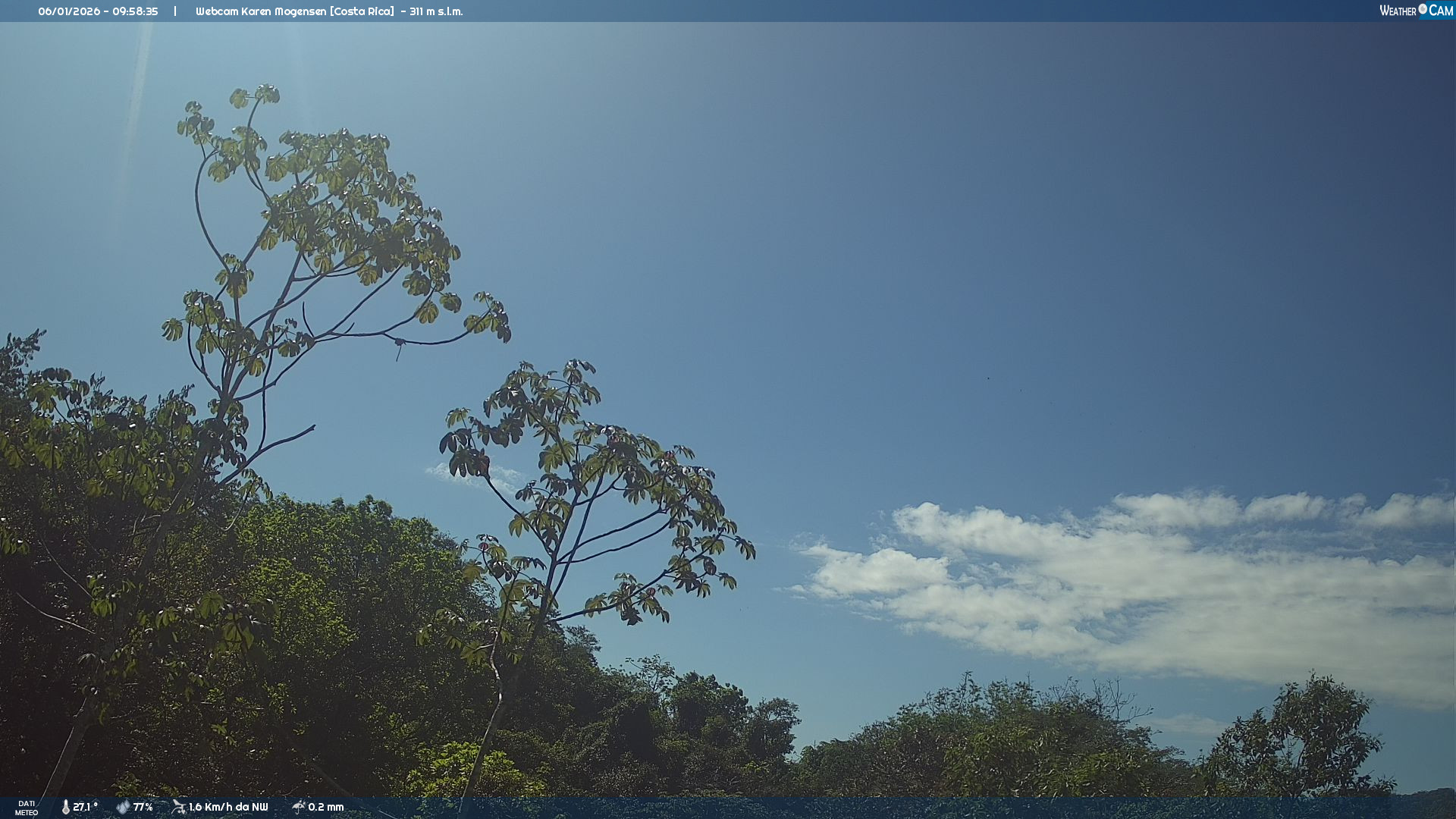
Task: Click the 09:58:35 timestamp
Action: pos(135,11)
